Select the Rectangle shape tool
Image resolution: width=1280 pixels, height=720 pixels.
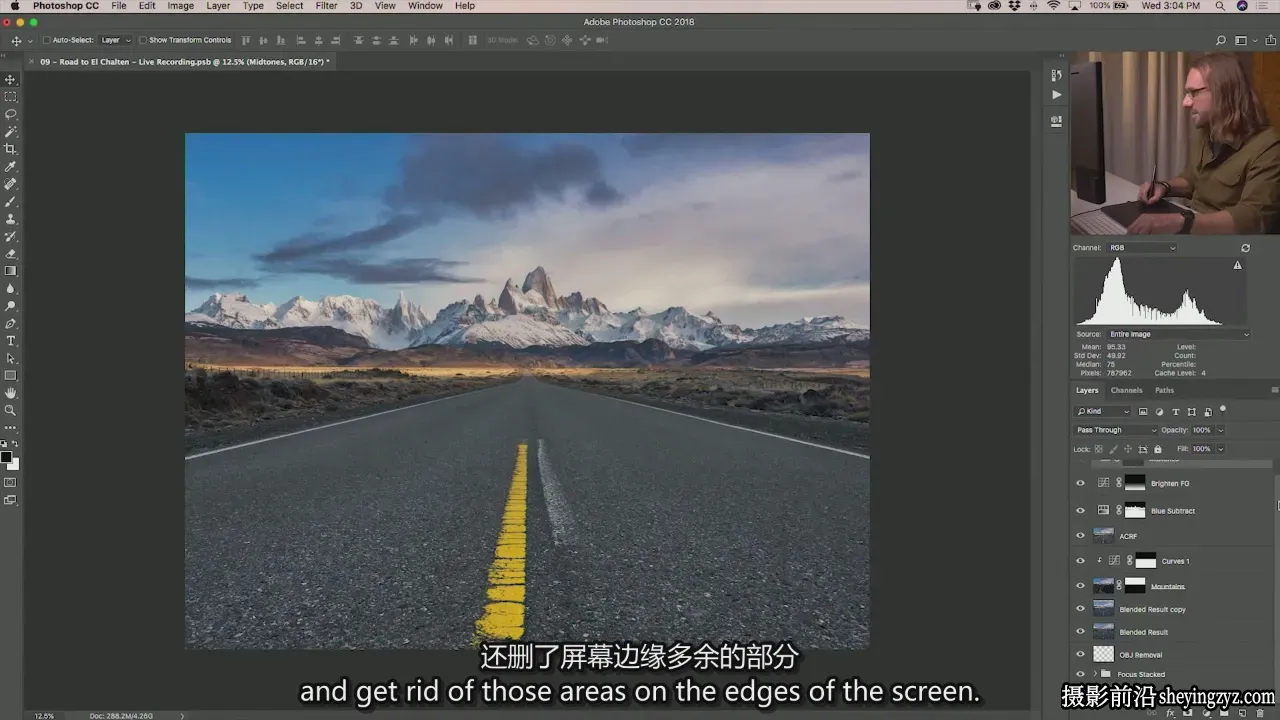pyautogui.click(x=11, y=375)
